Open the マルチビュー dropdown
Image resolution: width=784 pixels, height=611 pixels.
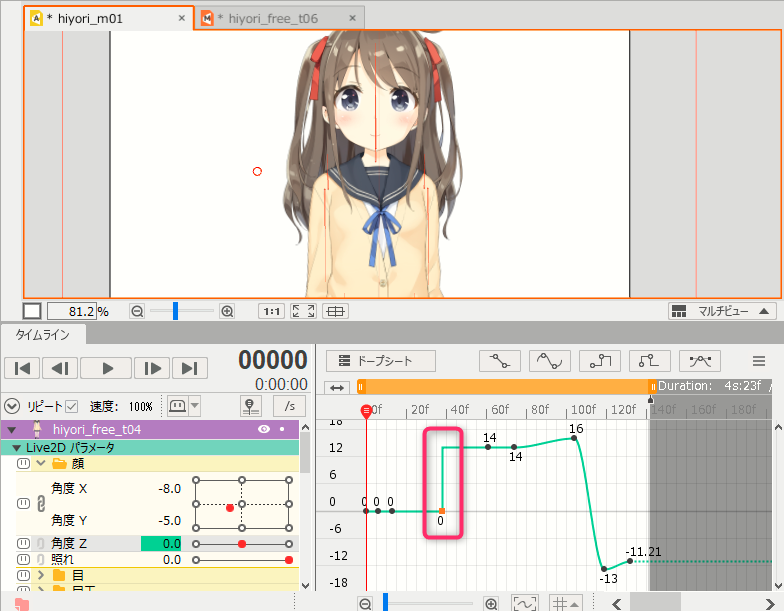pyautogui.click(x=722, y=311)
